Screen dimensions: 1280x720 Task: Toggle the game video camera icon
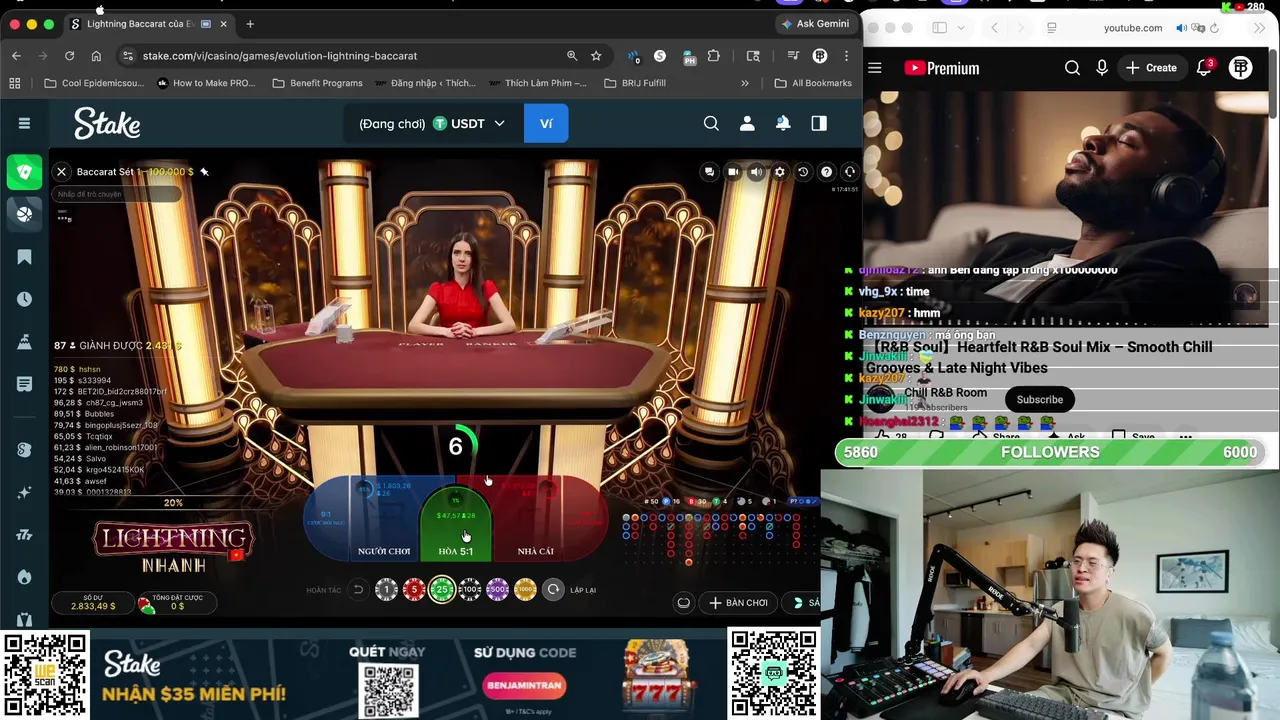(733, 172)
